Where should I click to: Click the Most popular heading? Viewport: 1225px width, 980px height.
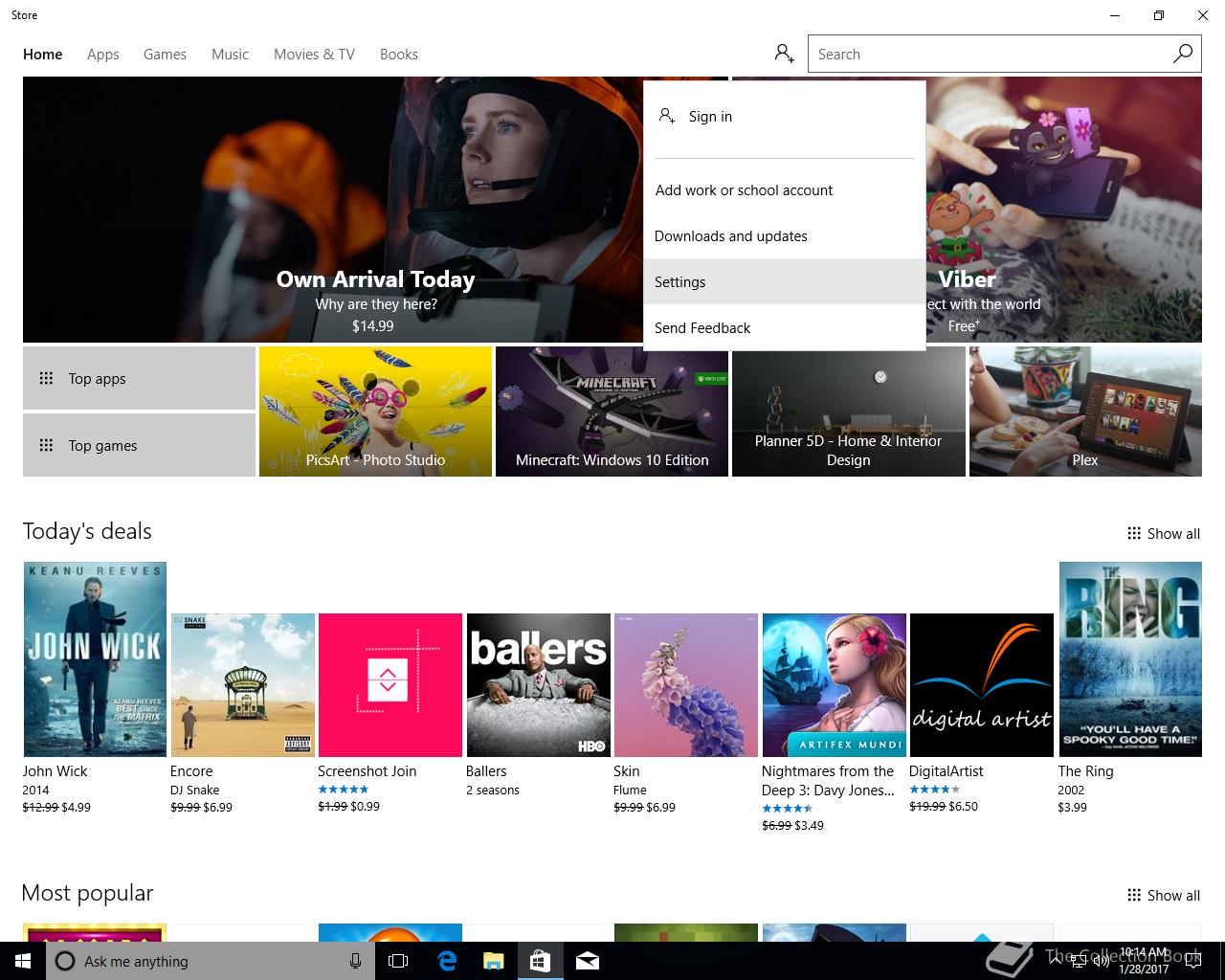(x=87, y=893)
